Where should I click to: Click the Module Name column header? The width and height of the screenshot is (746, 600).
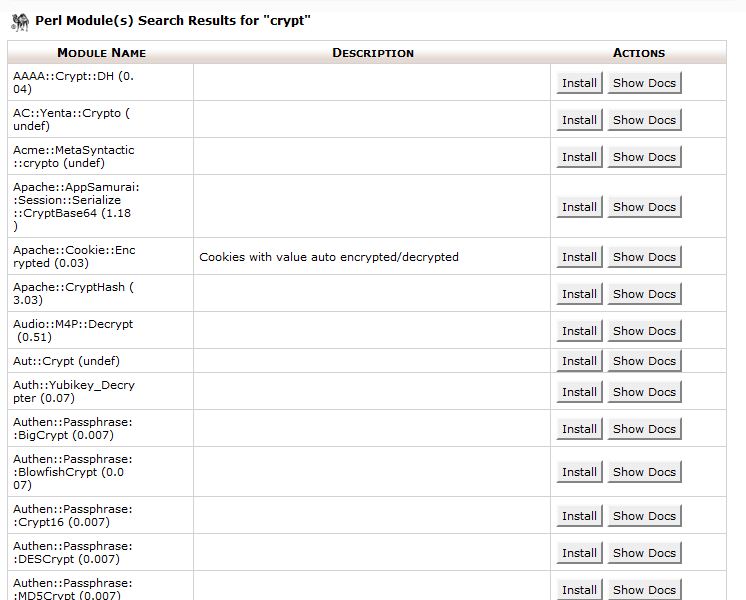click(x=101, y=53)
